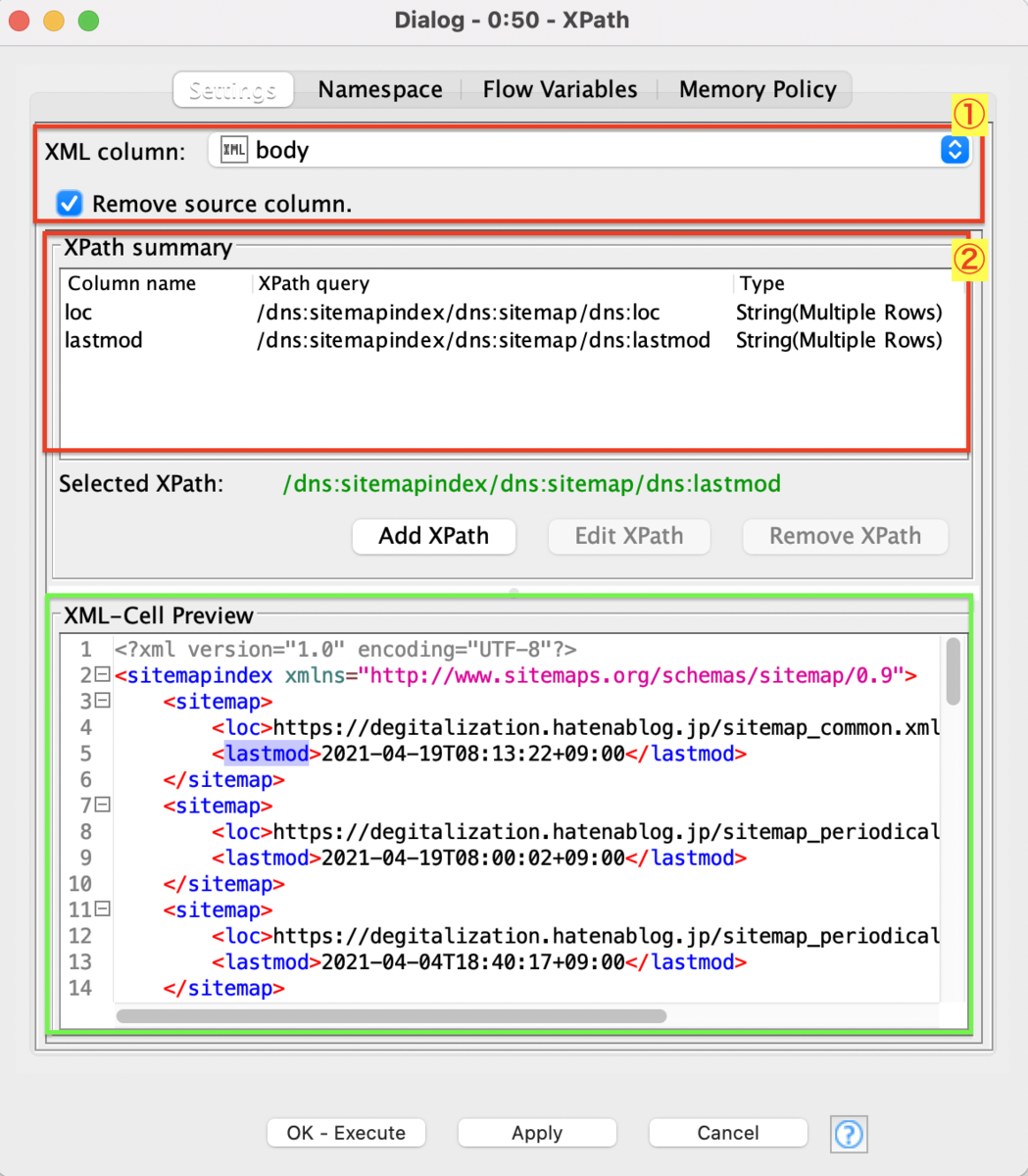Click the Remove XPath button
This screenshot has height=1176, width=1028.
(x=845, y=536)
